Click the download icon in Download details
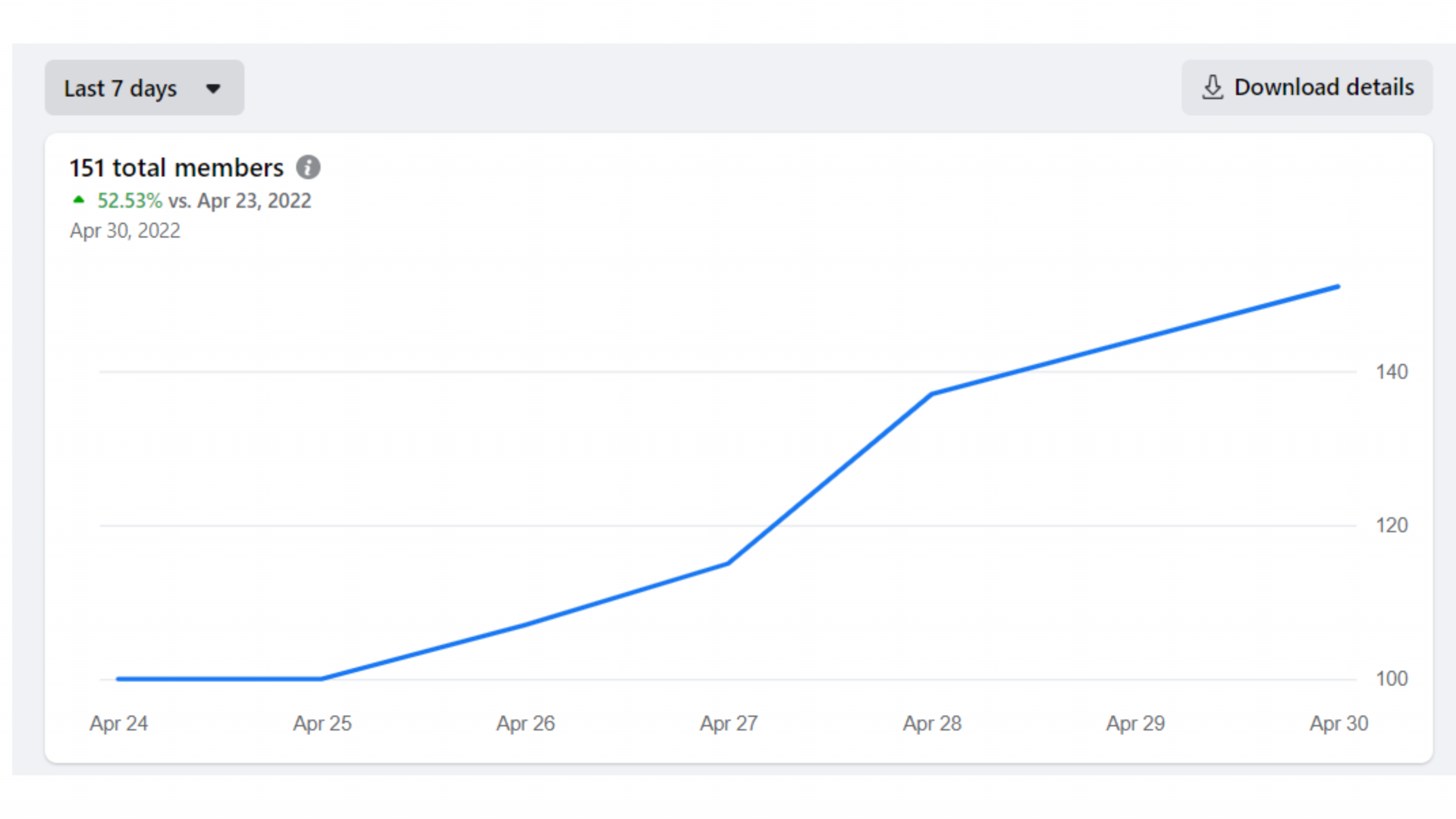Viewport: 1456px width, 819px height. (x=1213, y=87)
